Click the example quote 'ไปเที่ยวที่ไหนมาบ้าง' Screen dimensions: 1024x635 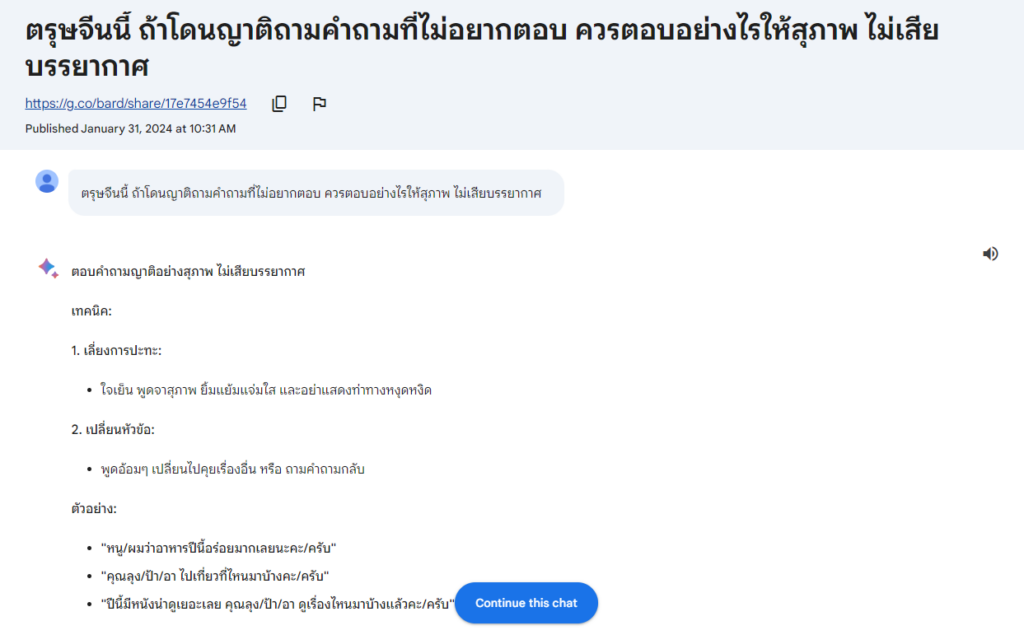tap(215, 576)
